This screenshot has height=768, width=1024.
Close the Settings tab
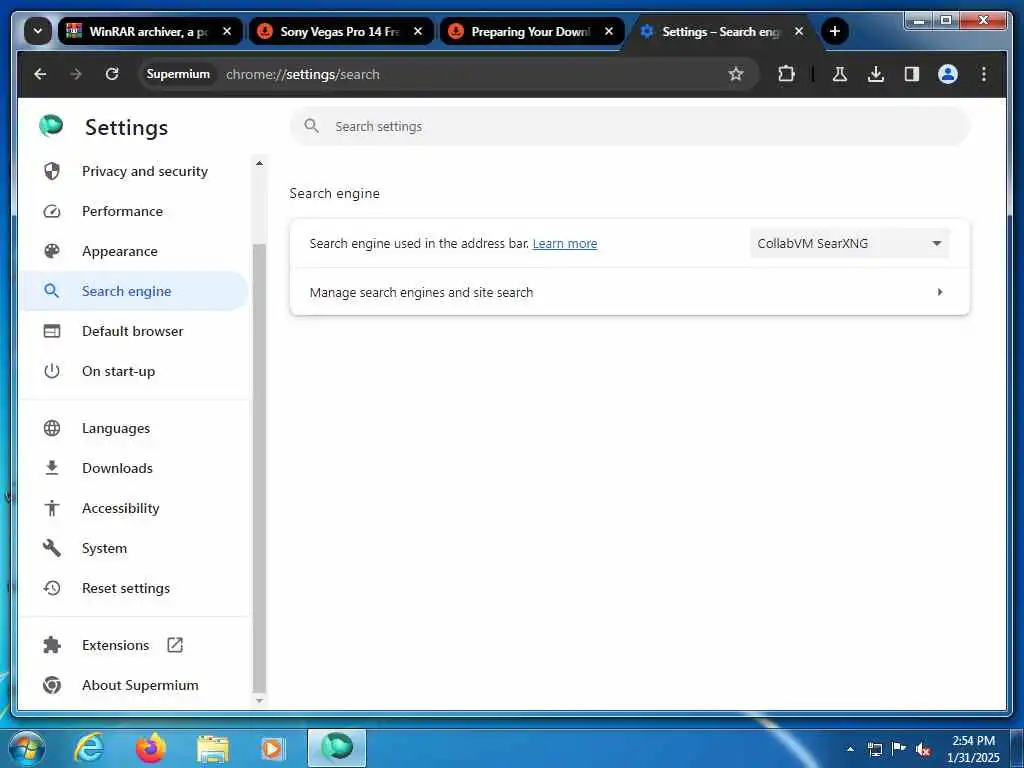point(799,31)
